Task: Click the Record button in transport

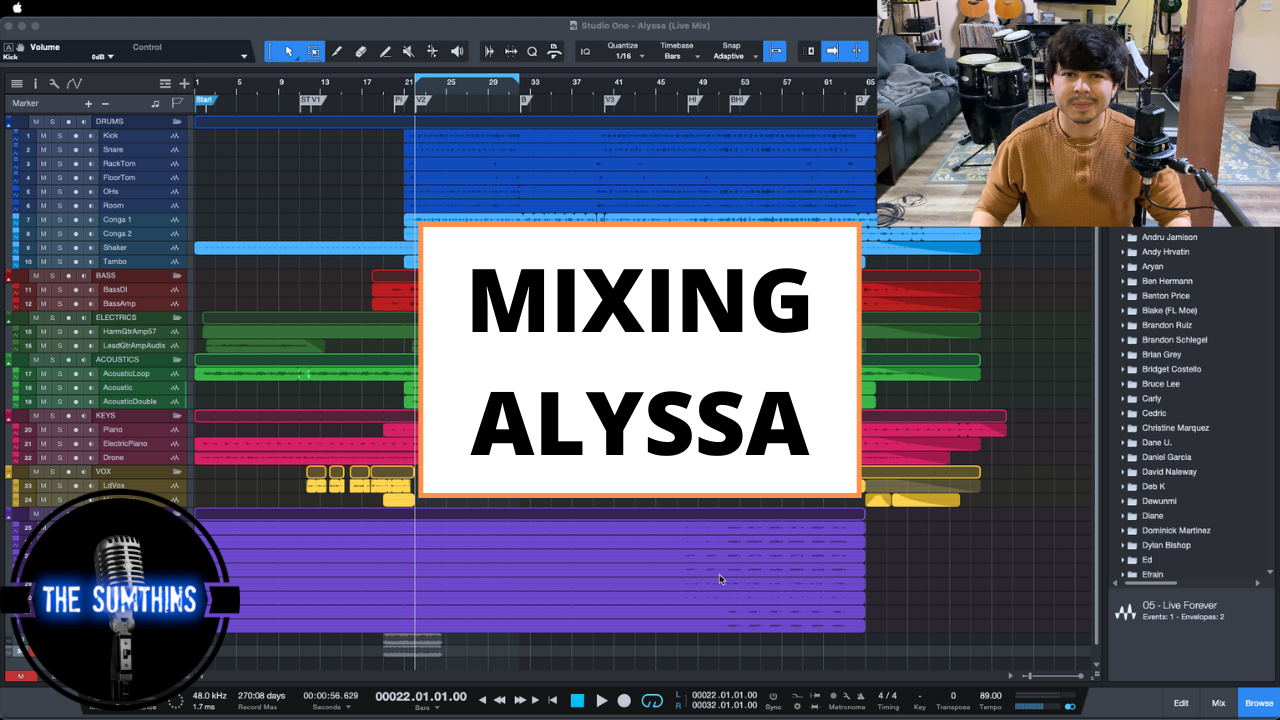Action: point(624,700)
